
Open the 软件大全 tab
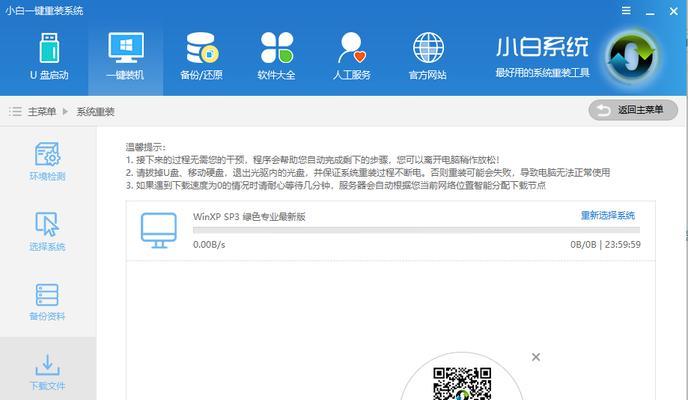(x=276, y=57)
